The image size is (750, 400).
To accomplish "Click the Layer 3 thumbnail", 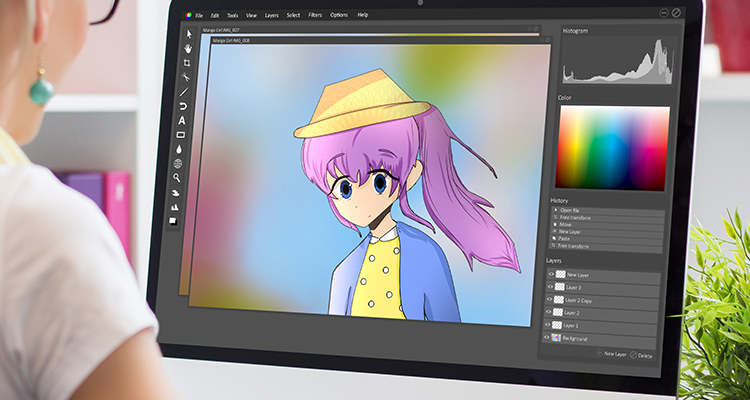I will [560, 287].
